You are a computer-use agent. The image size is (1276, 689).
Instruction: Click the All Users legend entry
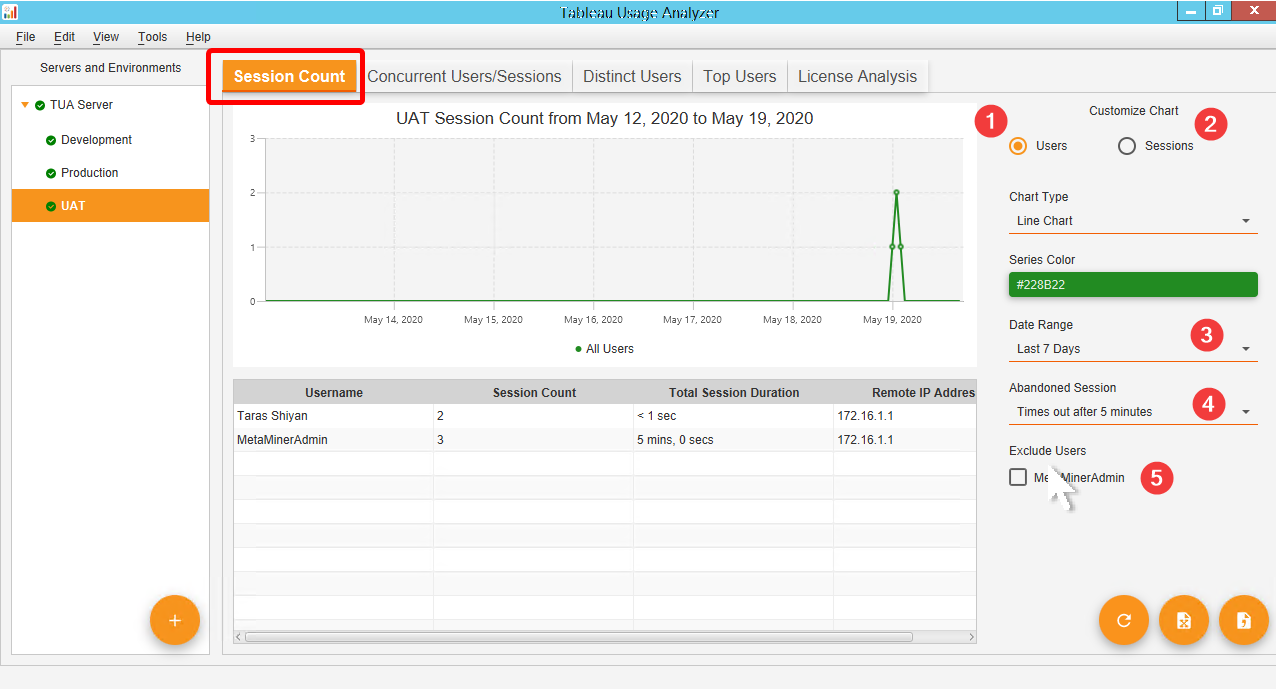[x=605, y=349]
